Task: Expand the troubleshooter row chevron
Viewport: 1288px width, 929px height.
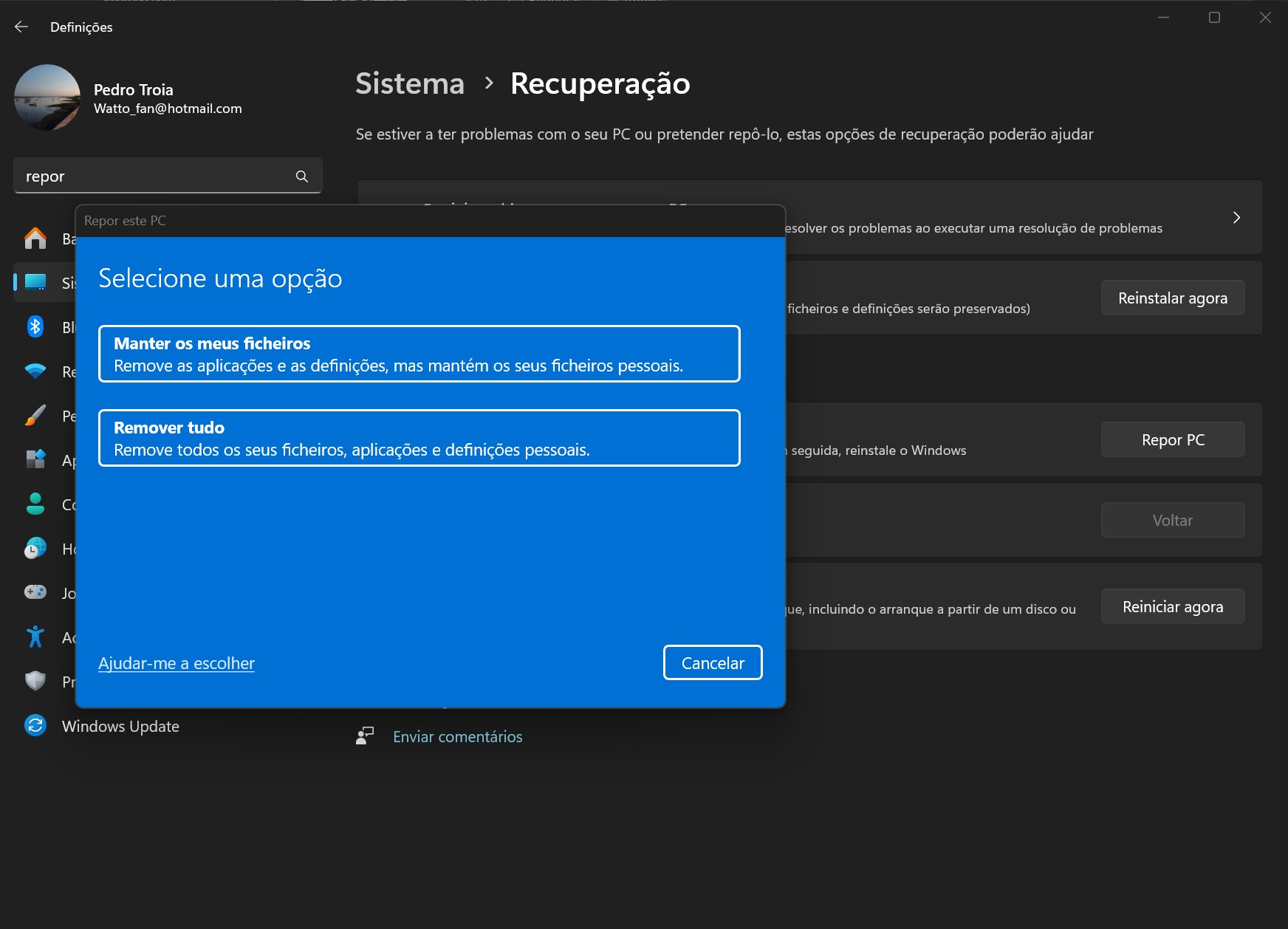Action: tap(1236, 218)
